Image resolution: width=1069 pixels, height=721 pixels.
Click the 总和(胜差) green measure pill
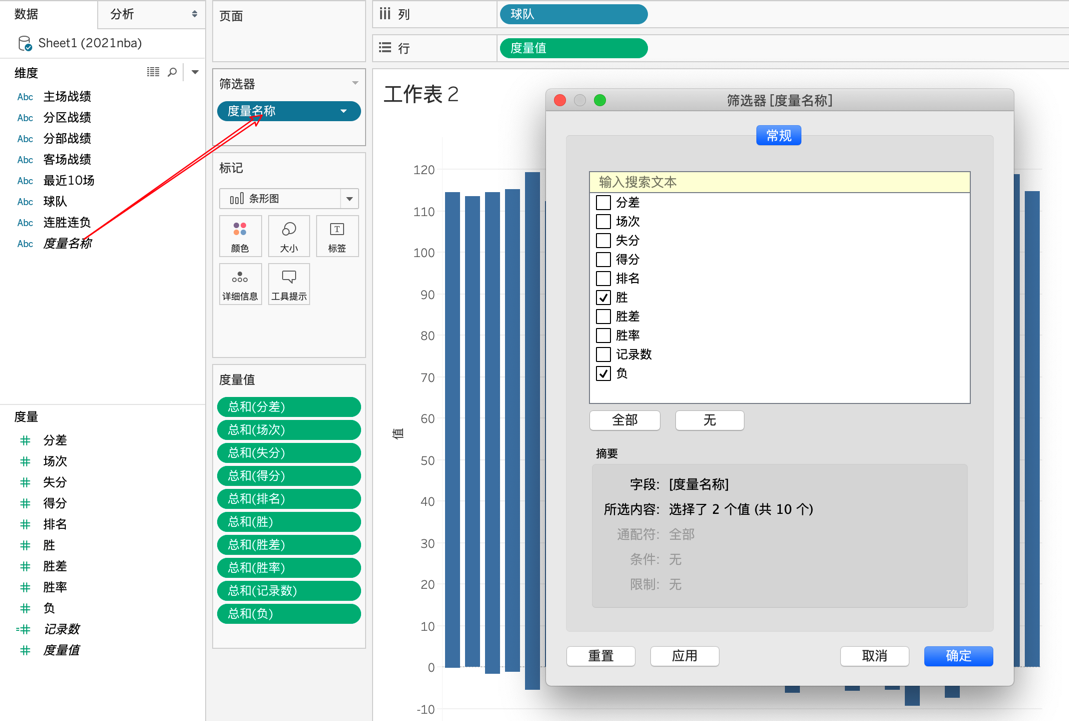pos(289,544)
